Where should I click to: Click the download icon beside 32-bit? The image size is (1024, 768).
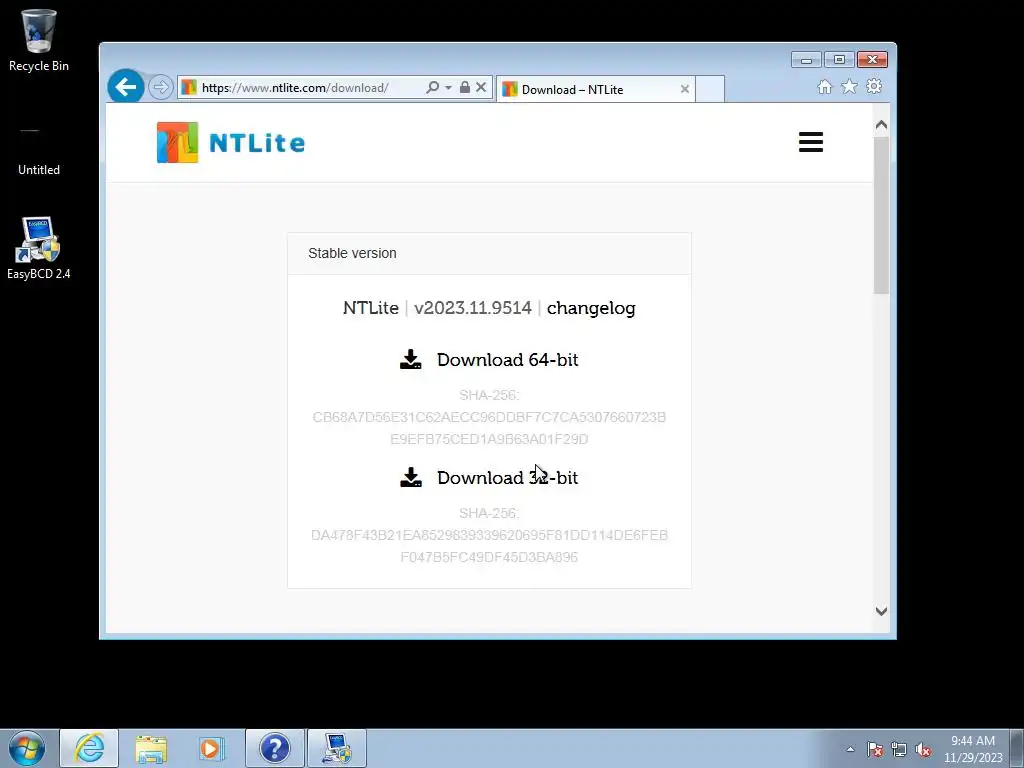(411, 477)
